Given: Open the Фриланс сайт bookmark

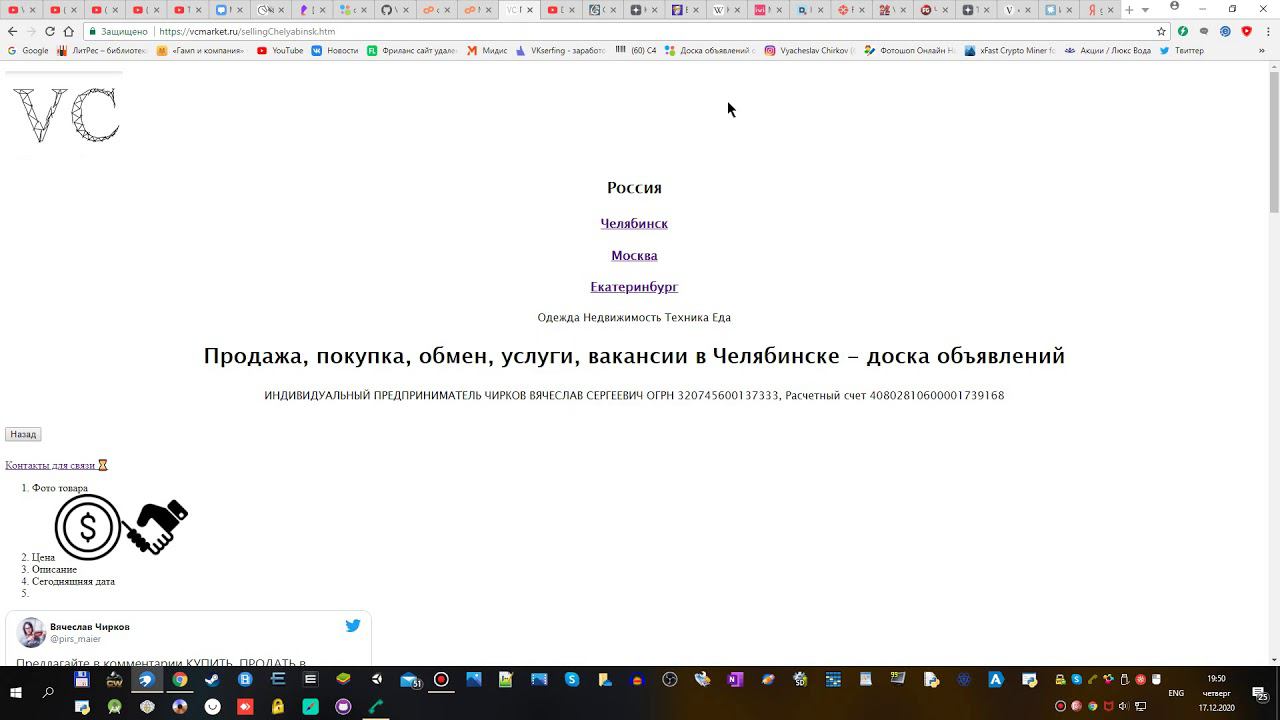Looking at the screenshot, I should coord(411,50).
